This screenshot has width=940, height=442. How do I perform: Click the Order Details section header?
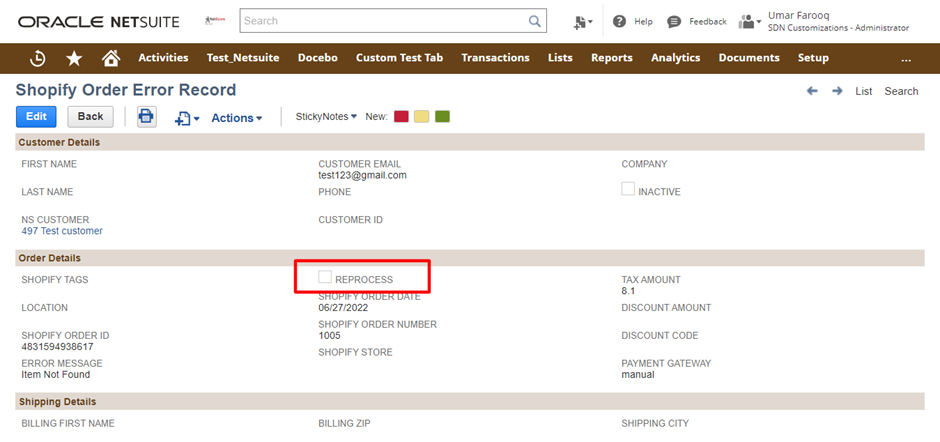tap(470, 258)
